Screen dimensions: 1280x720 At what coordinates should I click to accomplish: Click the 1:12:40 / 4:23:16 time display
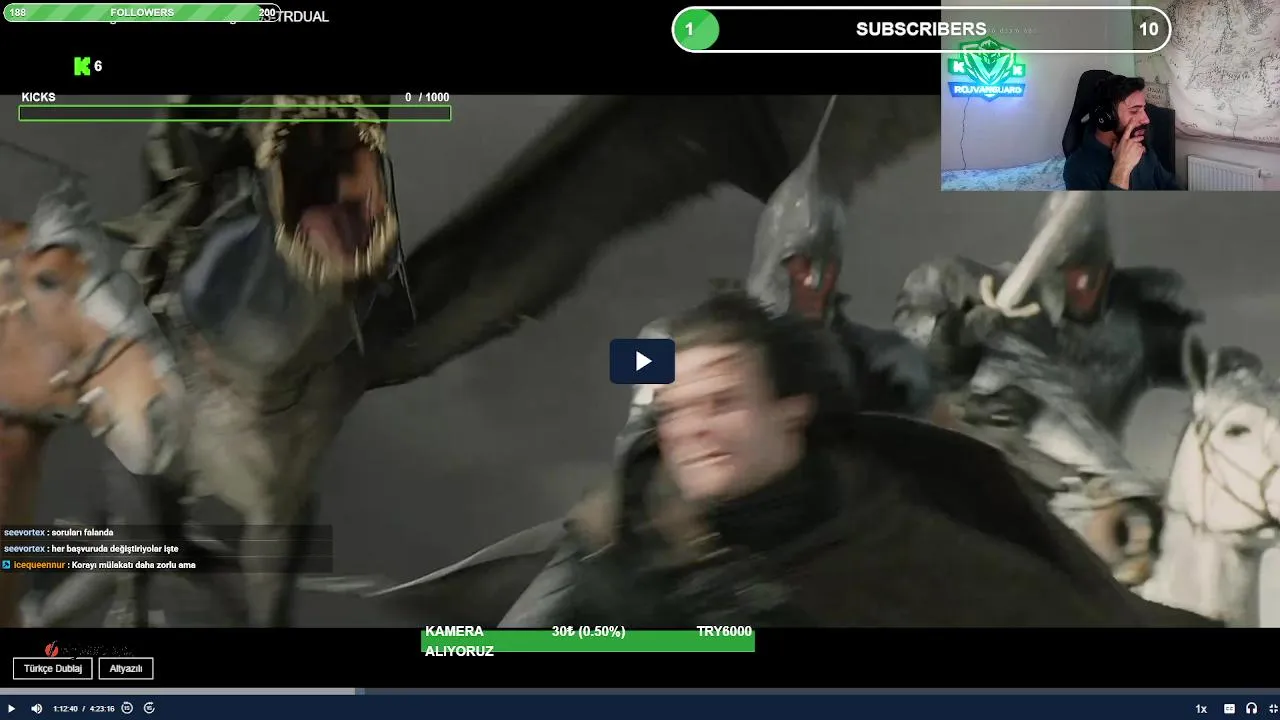click(84, 708)
